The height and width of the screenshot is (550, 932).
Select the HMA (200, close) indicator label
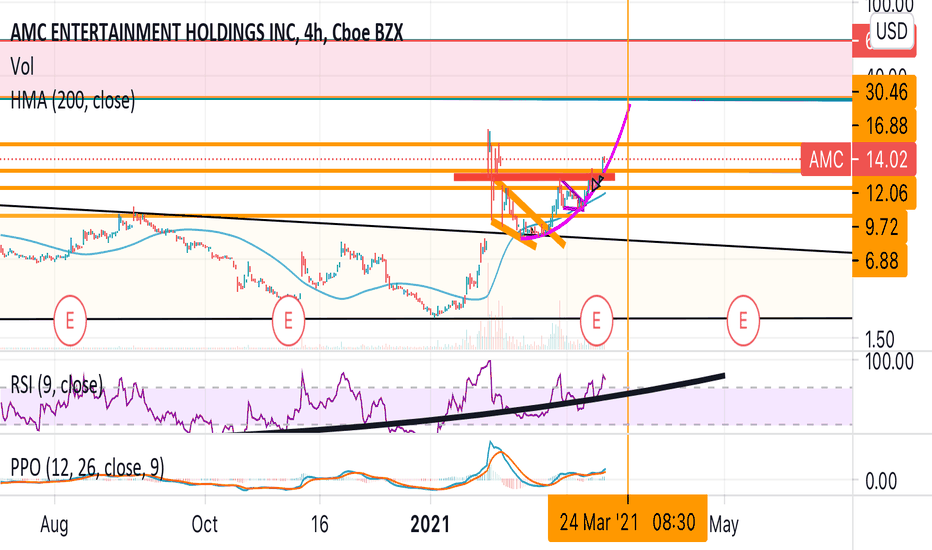pyautogui.click(x=73, y=100)
